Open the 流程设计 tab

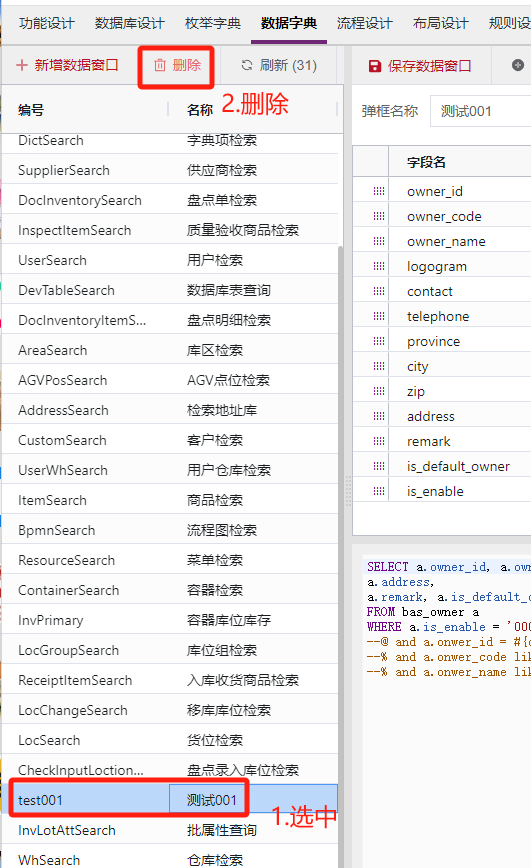click(x=364, y=23)
